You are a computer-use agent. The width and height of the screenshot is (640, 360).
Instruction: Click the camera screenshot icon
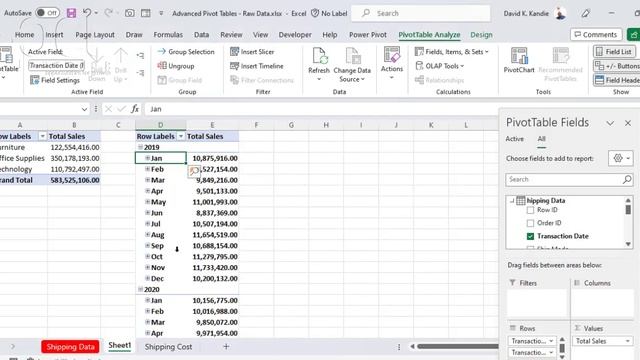[x=129, y=13]
